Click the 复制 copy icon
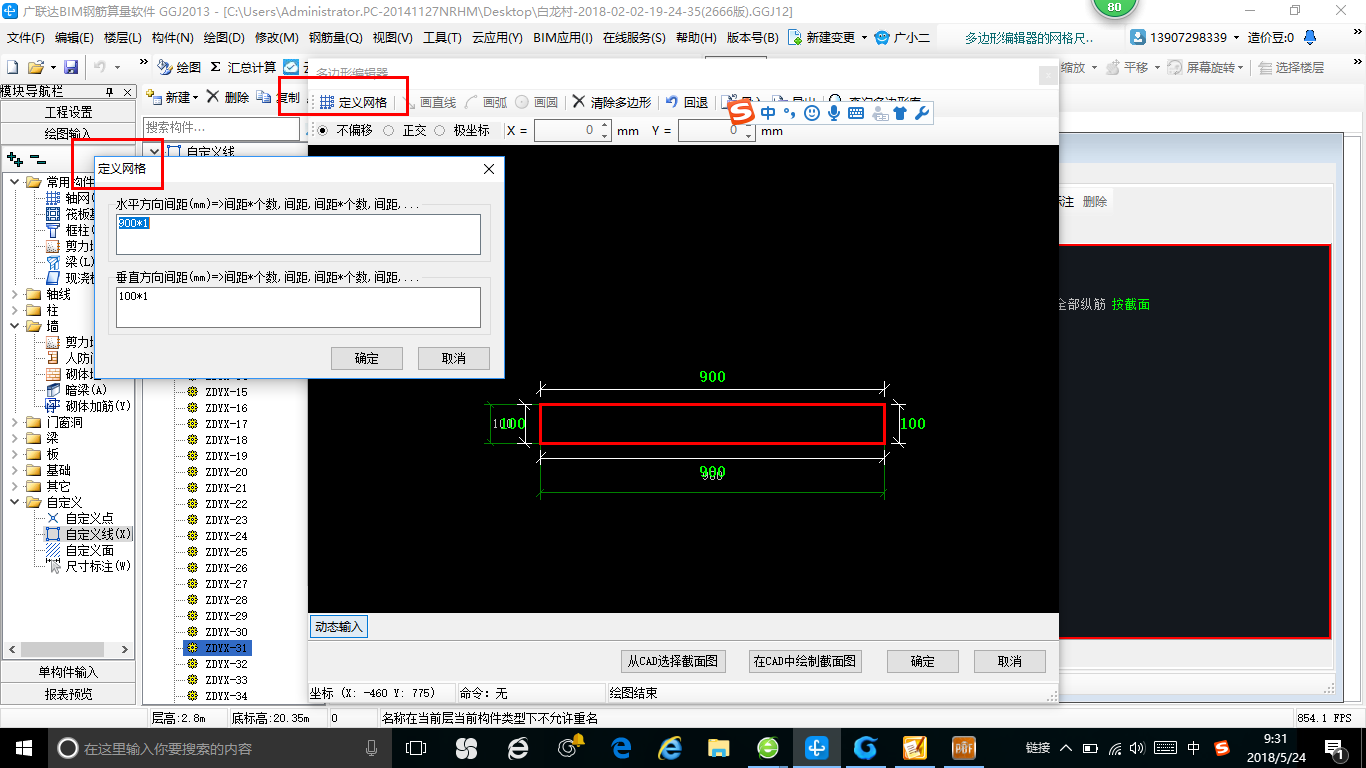Viewport: 1366px width, 768px height. [263, 97]
